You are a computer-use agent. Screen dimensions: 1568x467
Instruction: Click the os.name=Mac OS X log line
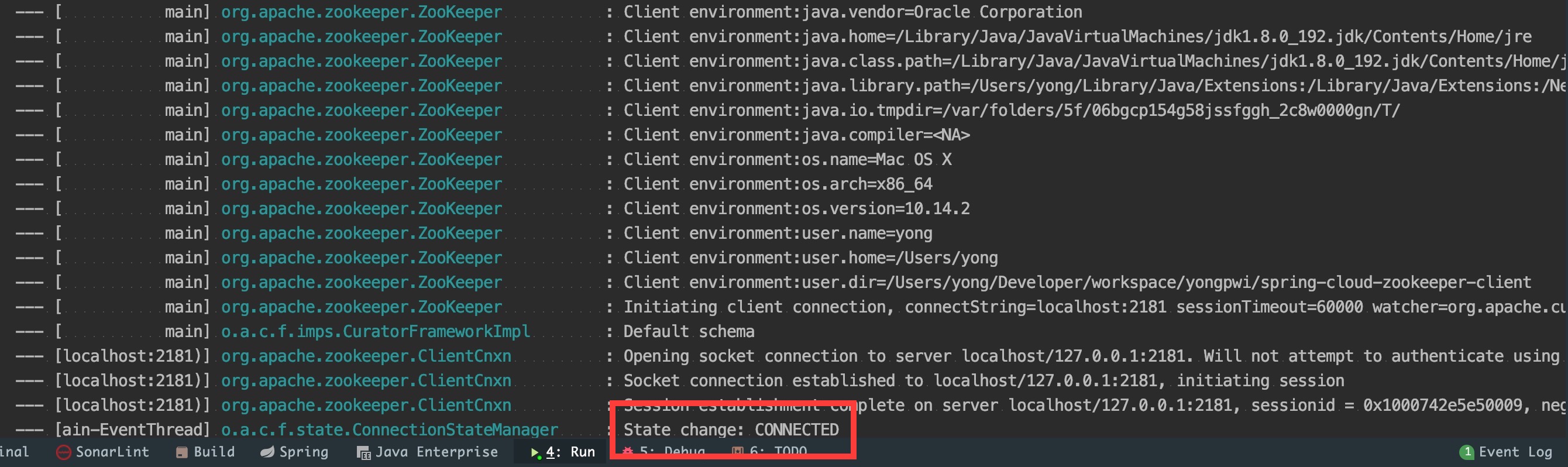[788, 160]
